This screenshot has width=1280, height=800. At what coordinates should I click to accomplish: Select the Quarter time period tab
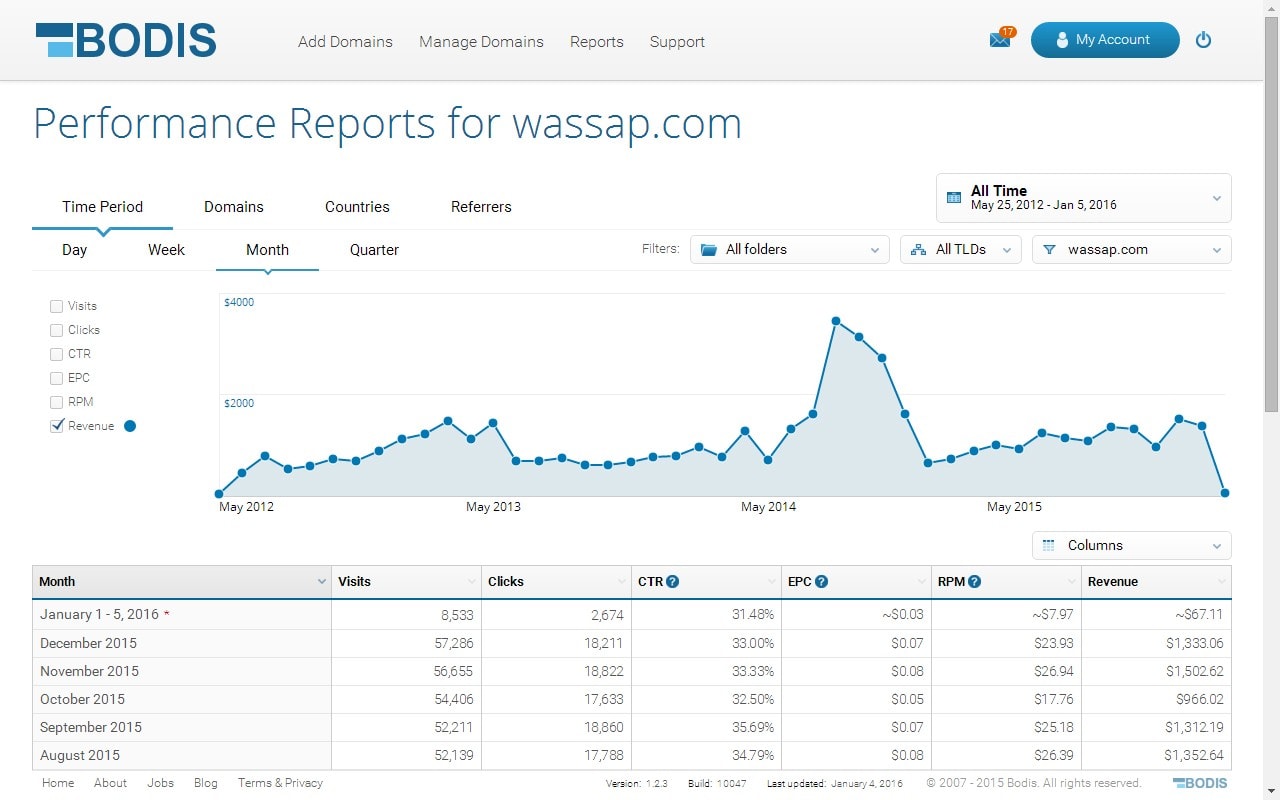[374, 250]
